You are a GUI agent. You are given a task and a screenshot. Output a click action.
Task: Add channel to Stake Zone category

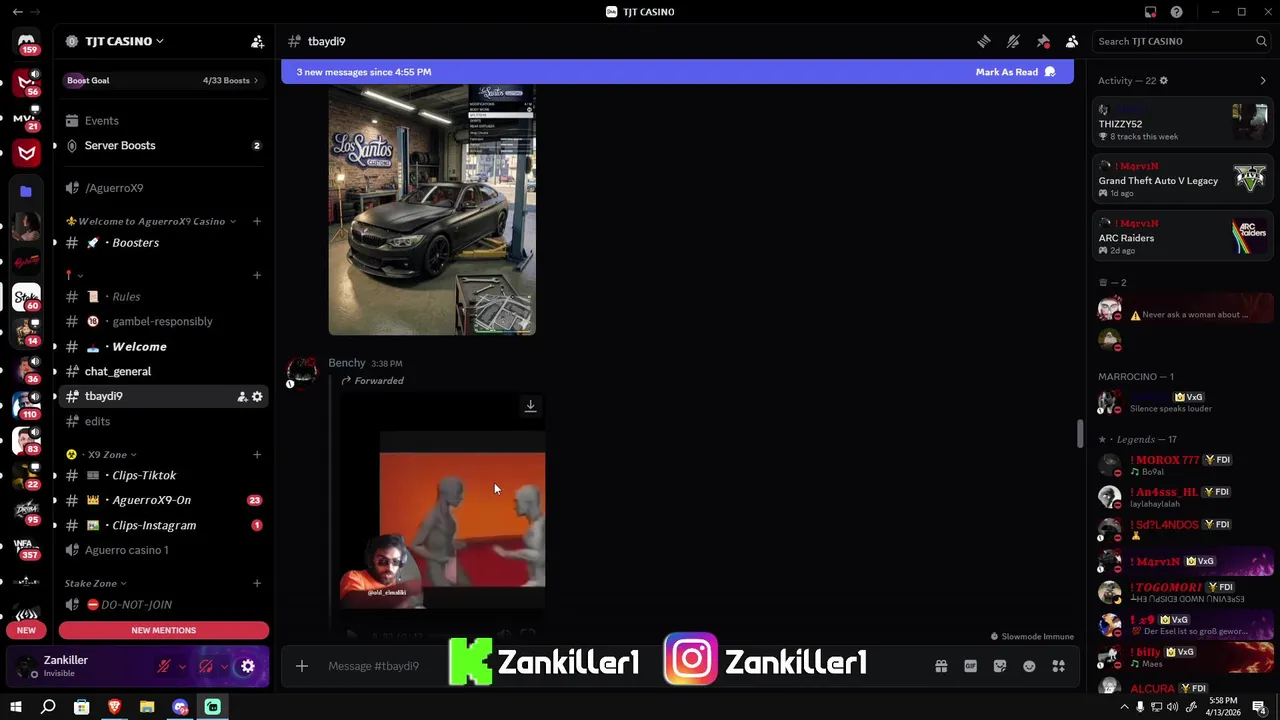click(x=257, y=583)
